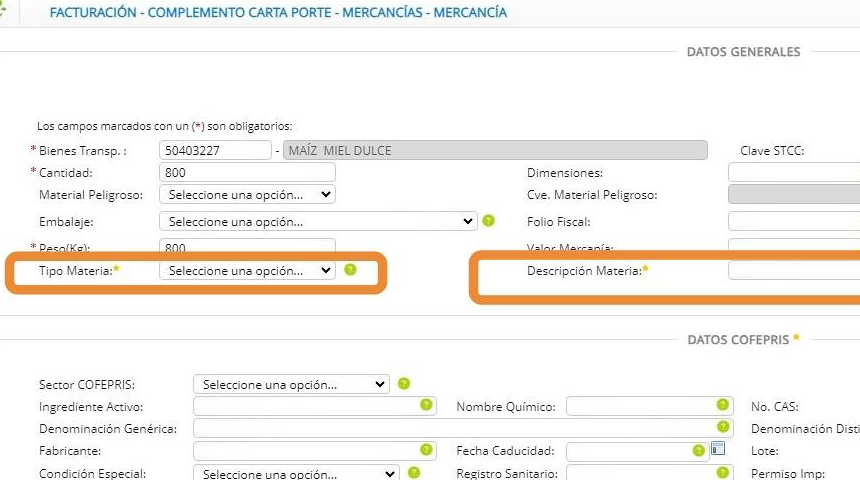Expand the Embalaje dropdown list

tap(318, 221)
